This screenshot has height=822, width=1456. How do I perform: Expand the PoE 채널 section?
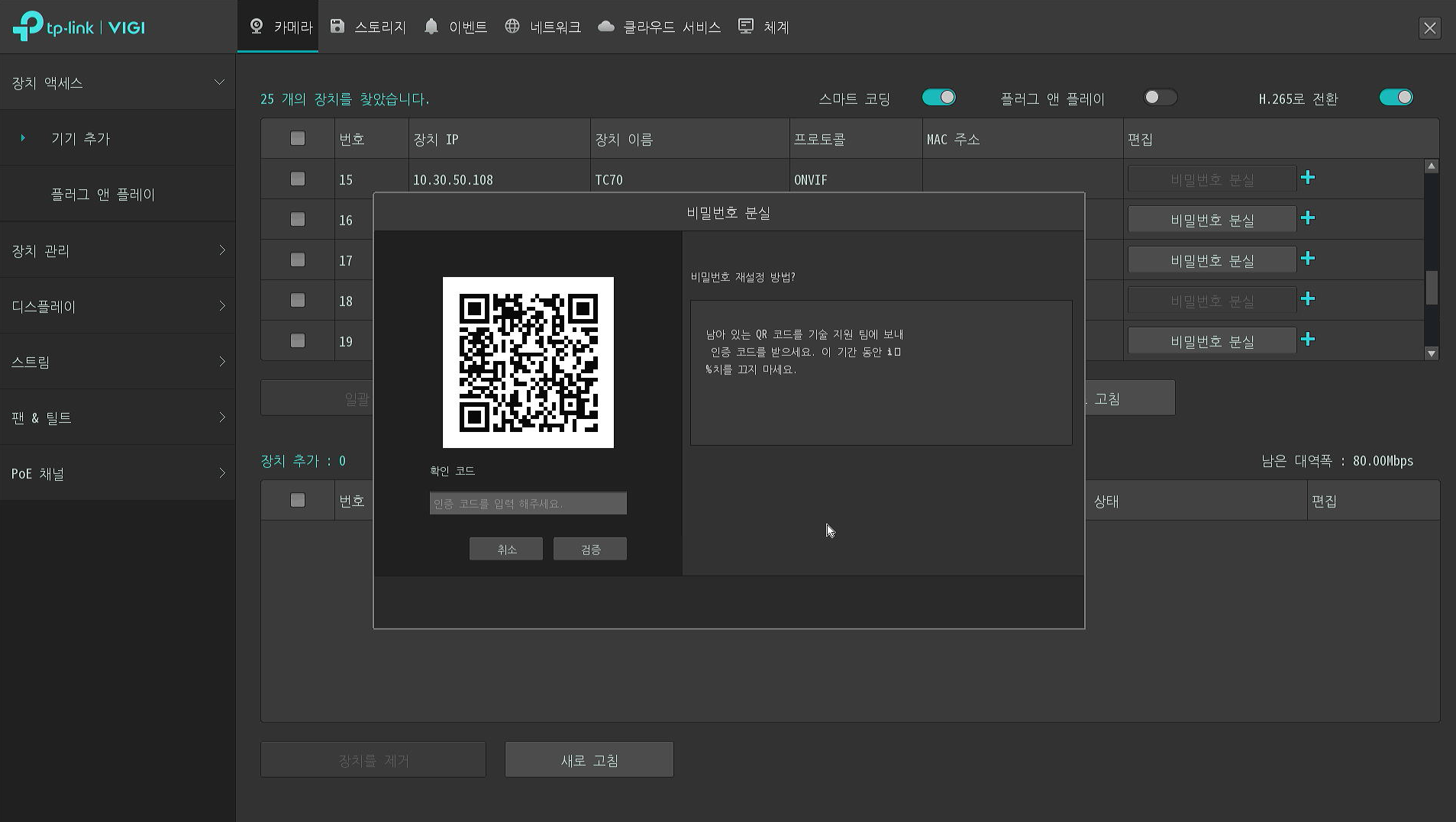118,473
